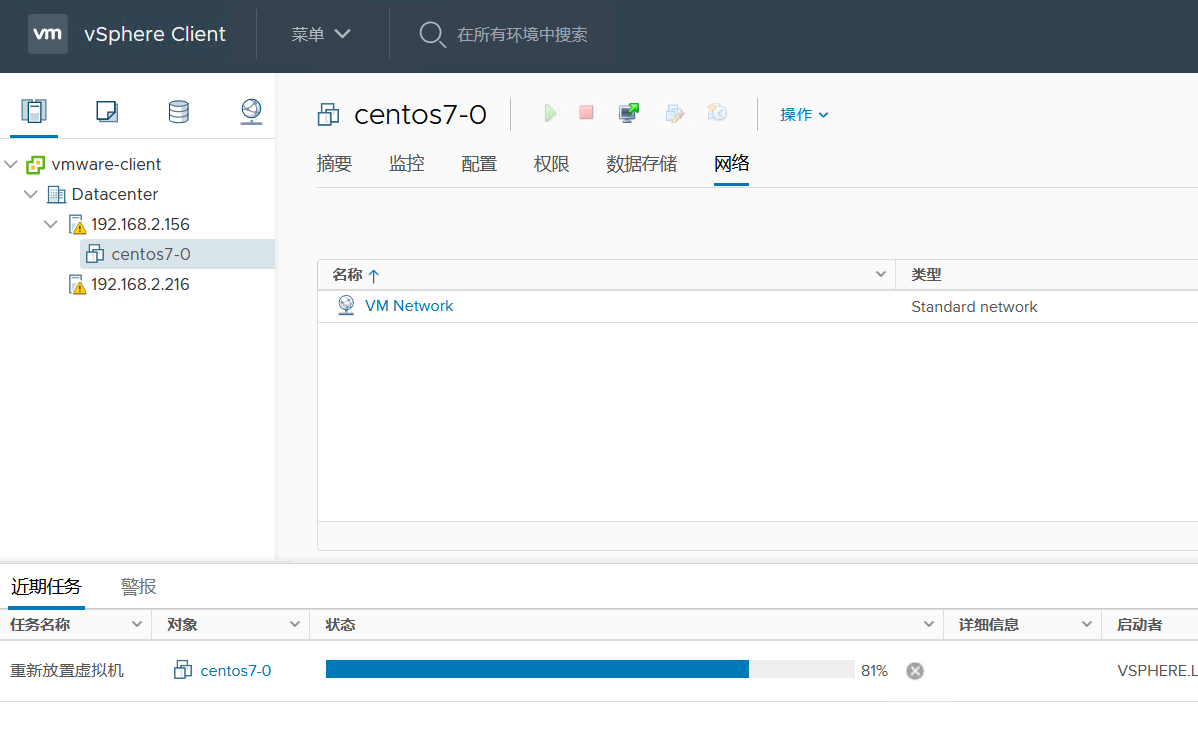Click the search magnifier icon
1198x735 pixels.
432,34
